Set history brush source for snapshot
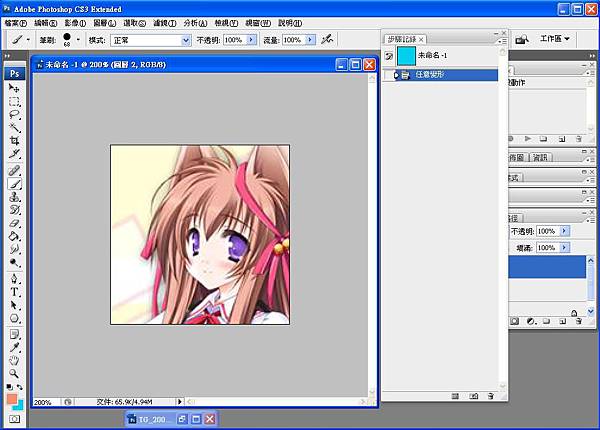600x430 pixels. (389, 56)
